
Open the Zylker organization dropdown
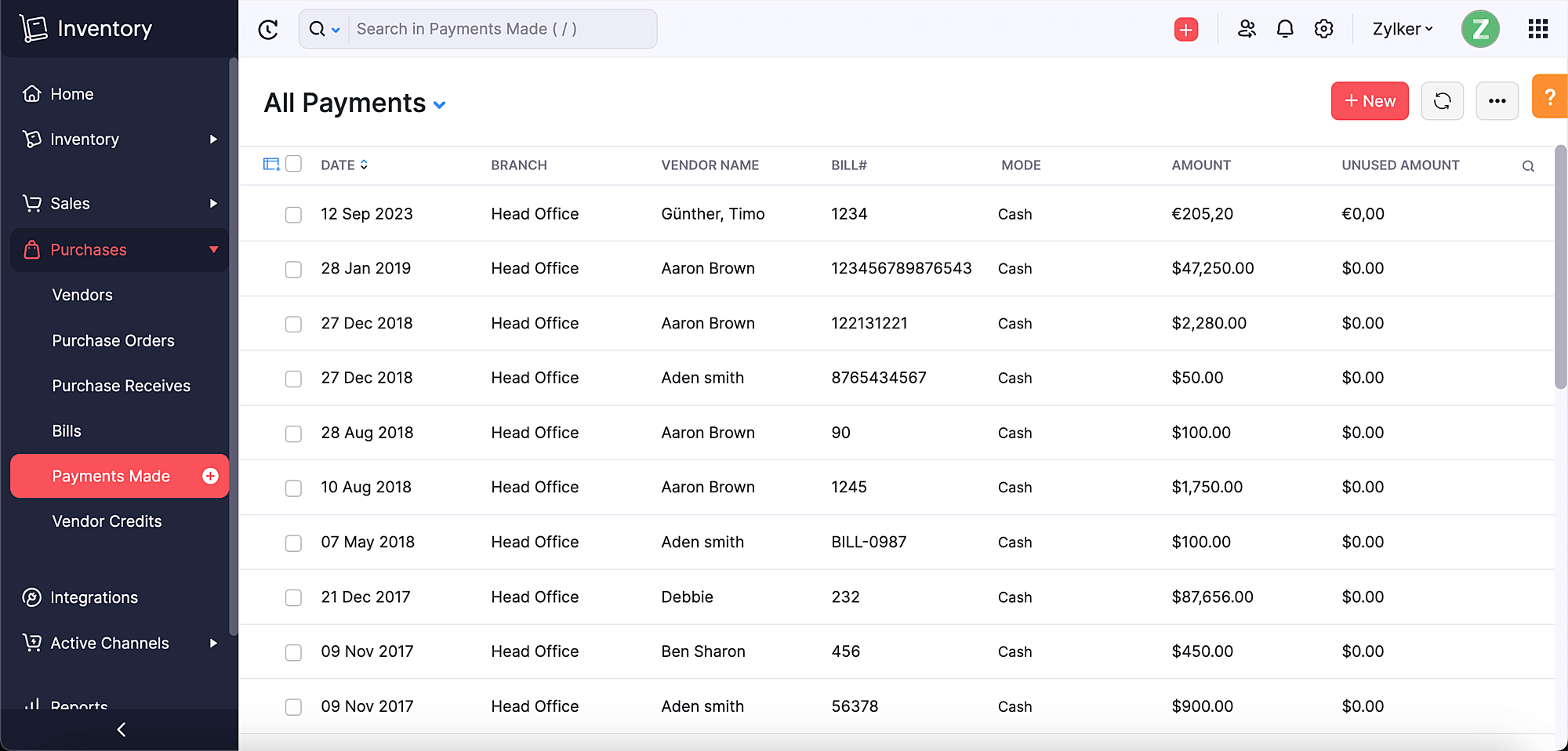coord(1403,28)
